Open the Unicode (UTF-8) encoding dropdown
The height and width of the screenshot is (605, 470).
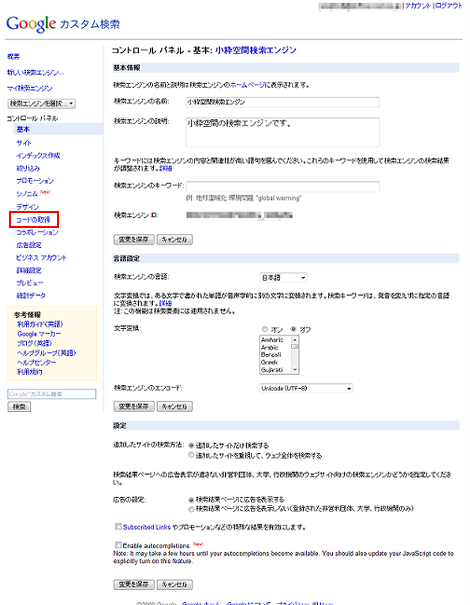306,388
